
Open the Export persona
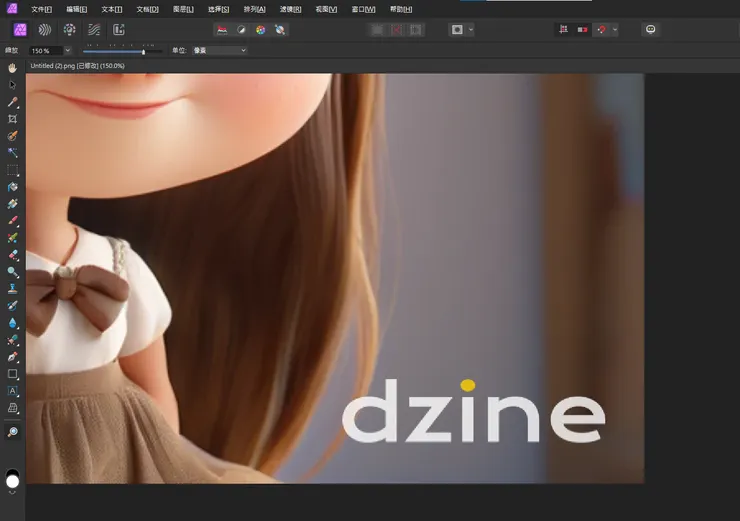tap(118, 30)
